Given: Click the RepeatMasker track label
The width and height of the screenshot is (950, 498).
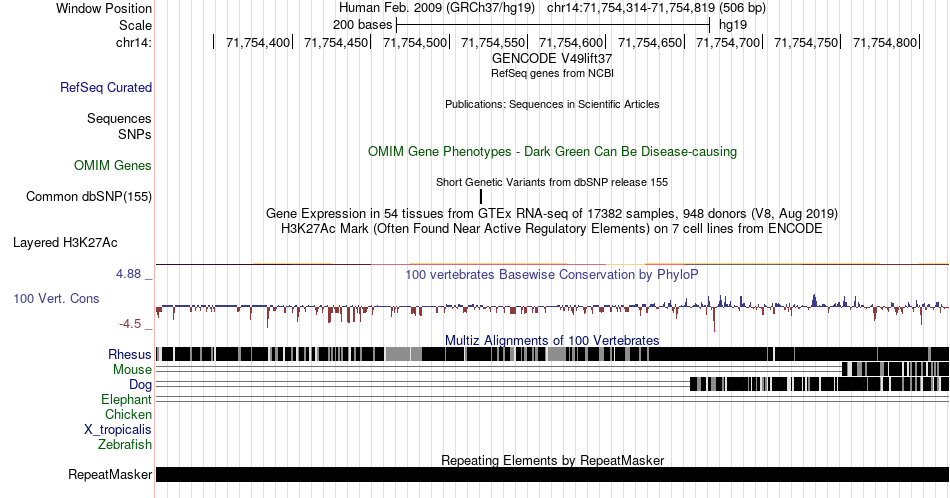Looking at the screenshot, I should 110,474.
